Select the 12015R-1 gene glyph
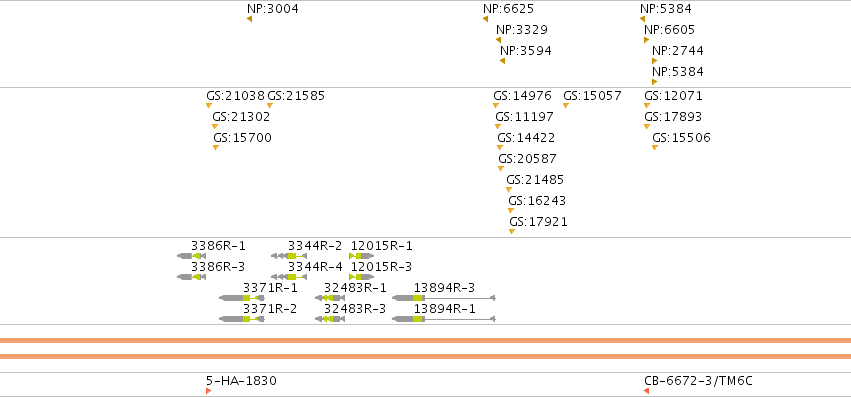Image resolution: width=851 pixels, height=397 pixels. (361, 256)
